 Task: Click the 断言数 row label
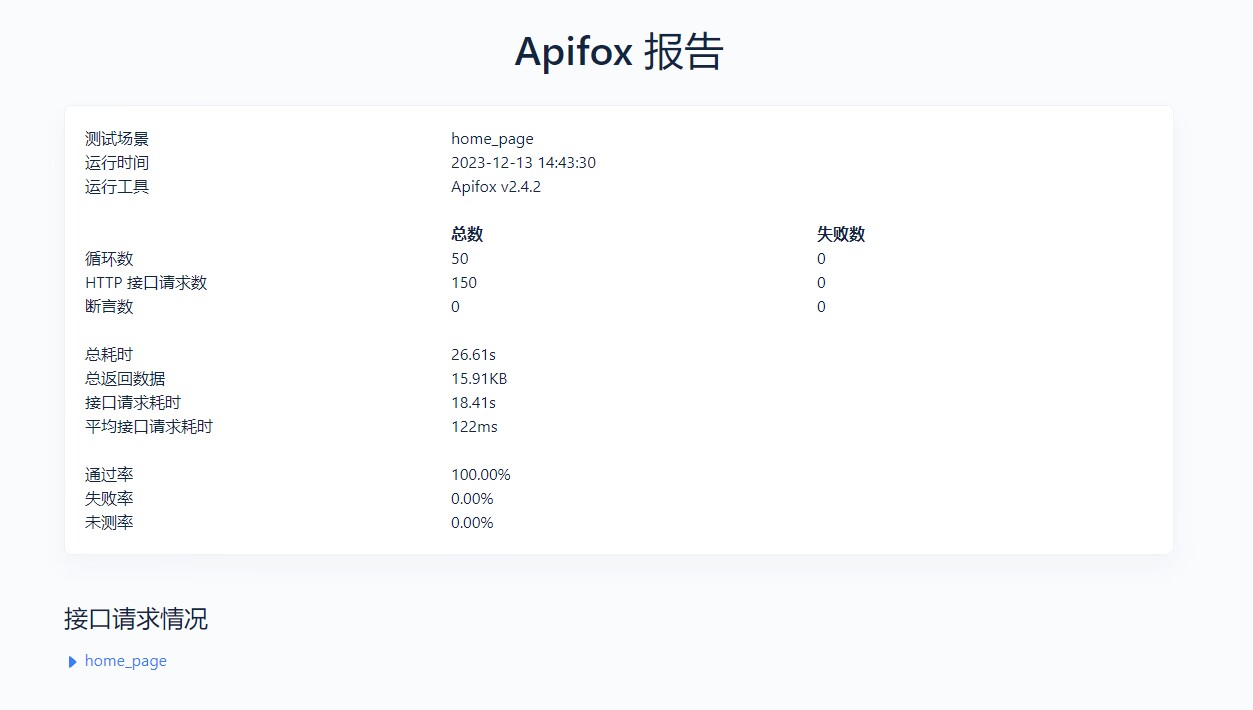(x=109, y=307)
